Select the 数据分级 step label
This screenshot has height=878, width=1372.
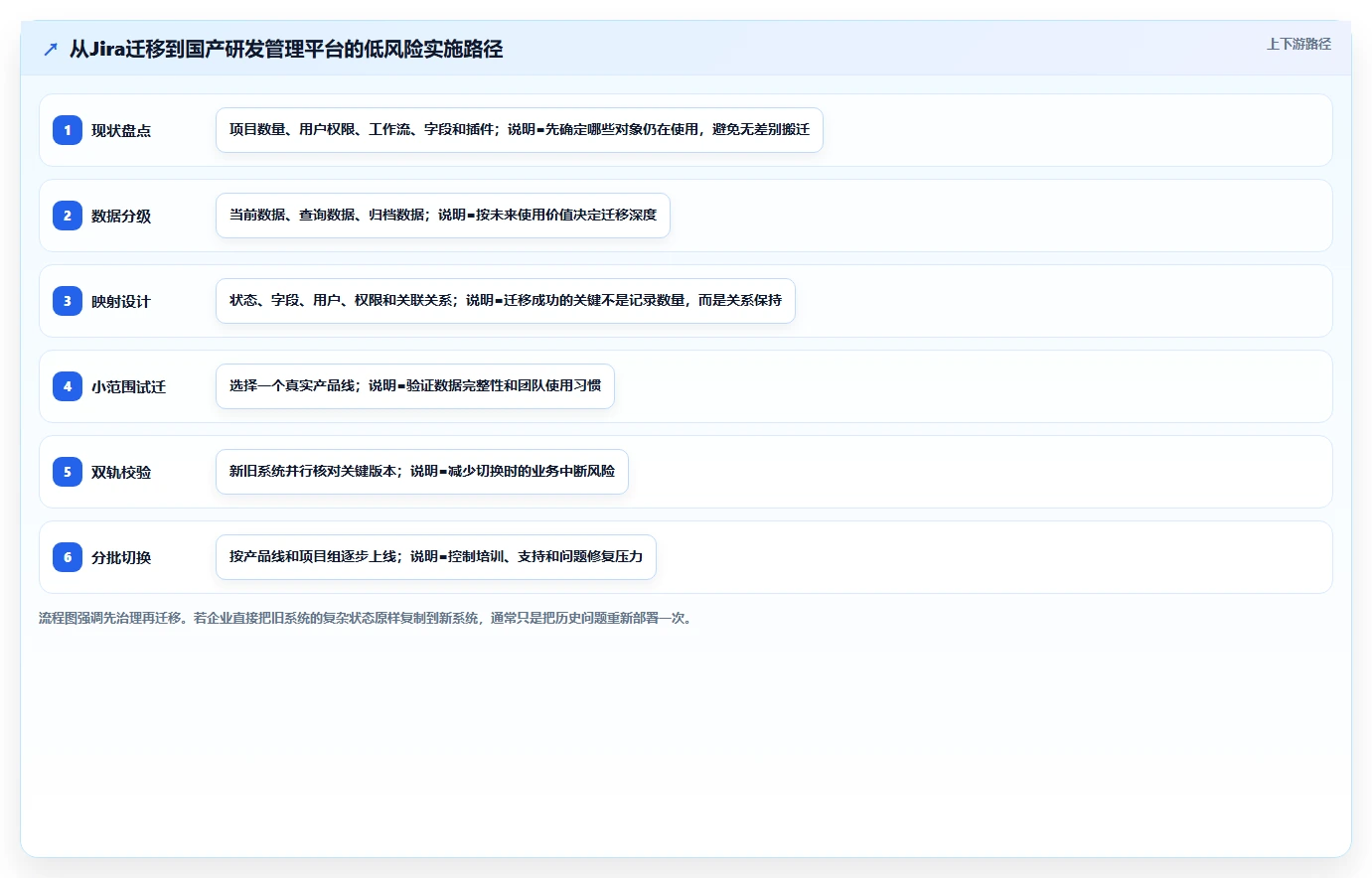121,217
